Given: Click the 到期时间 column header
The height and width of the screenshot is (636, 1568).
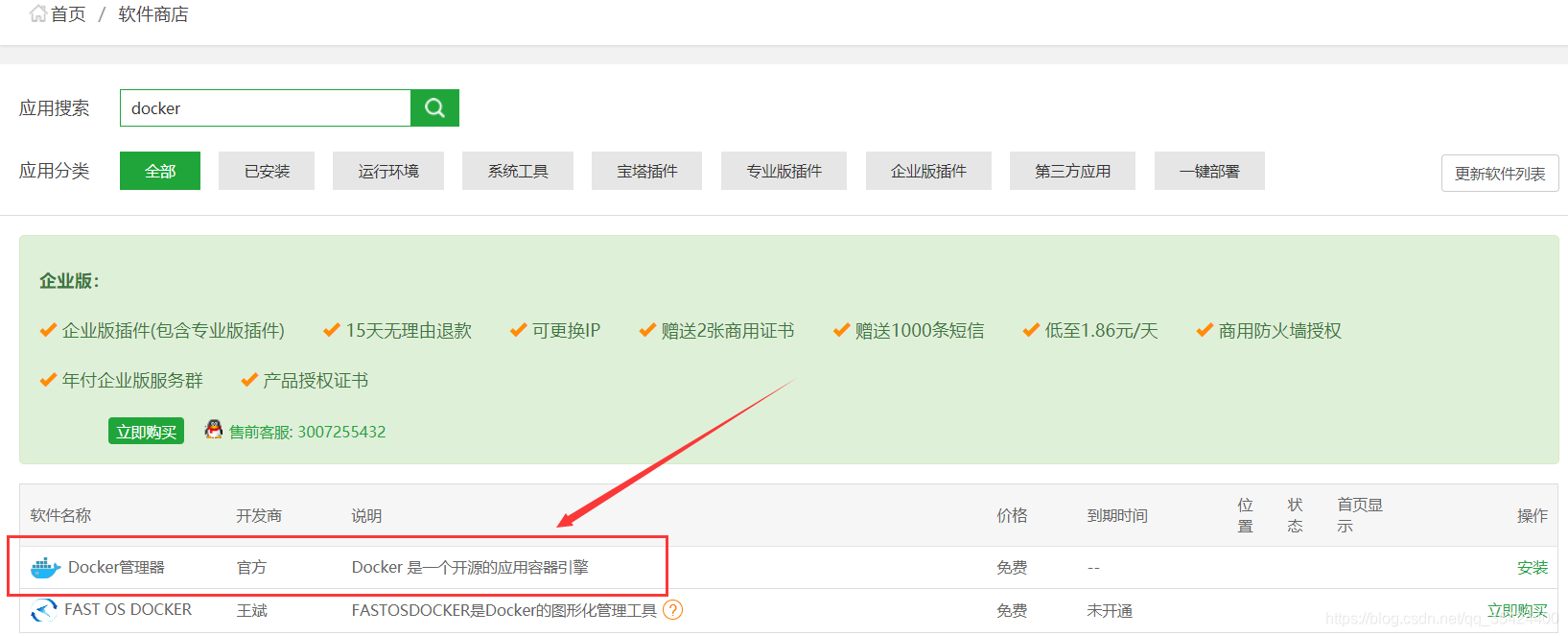Looking at the screenshot, I should click(1117, 516).
